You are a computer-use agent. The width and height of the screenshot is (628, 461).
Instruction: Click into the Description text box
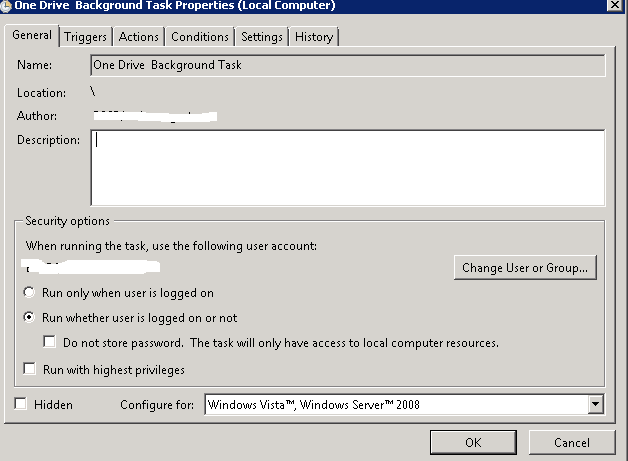pos(346,166)
